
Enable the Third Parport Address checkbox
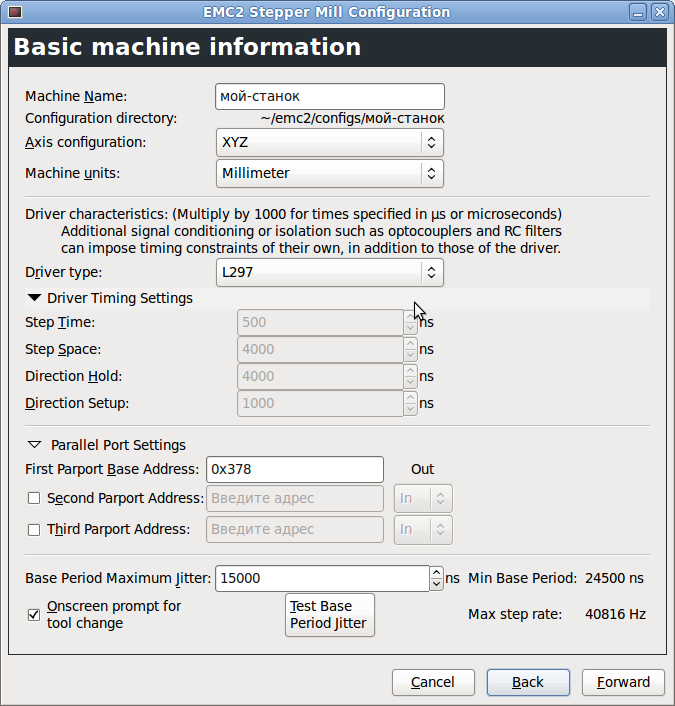click(34, 530)
